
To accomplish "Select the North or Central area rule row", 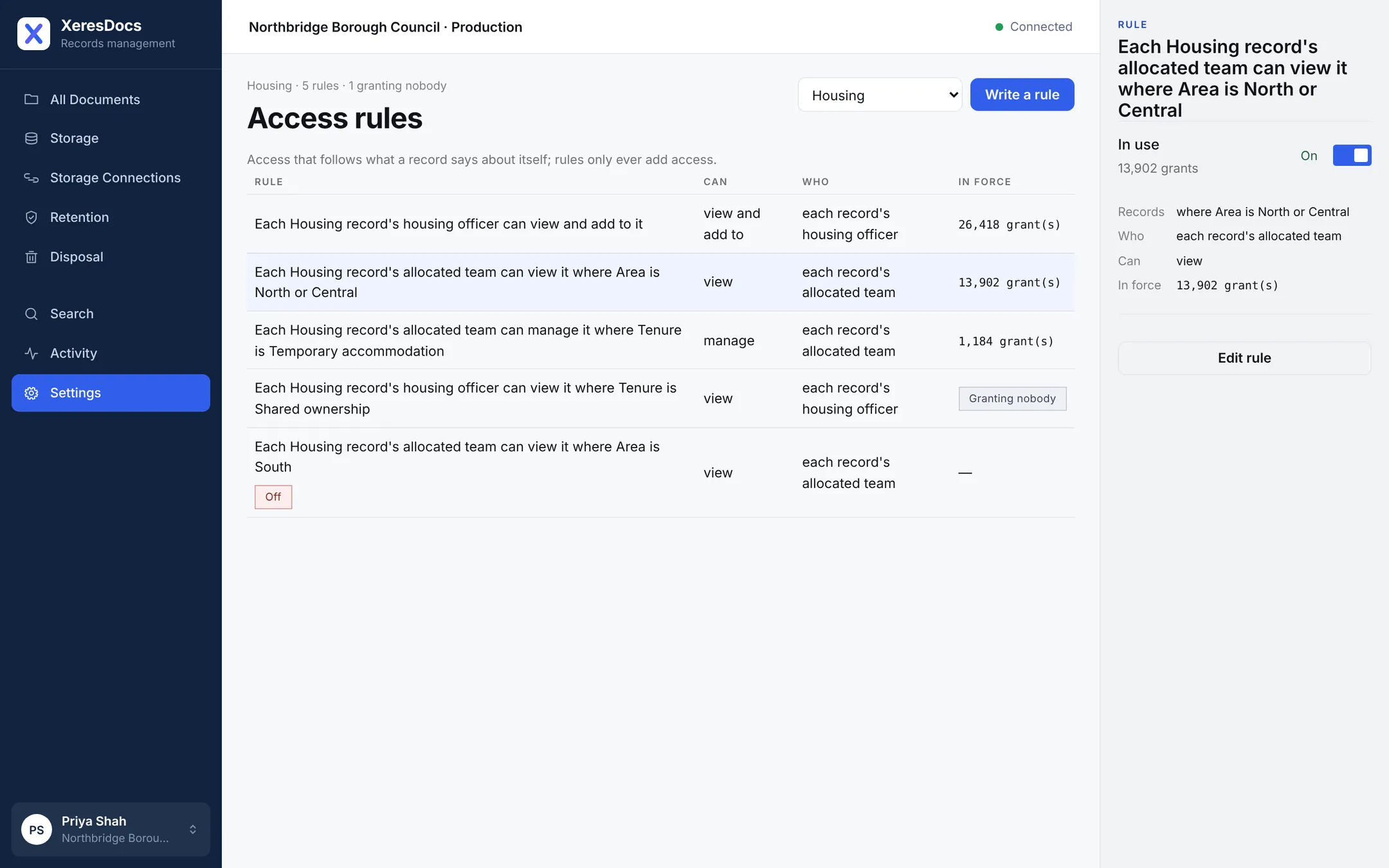I will tap(660, 282).
